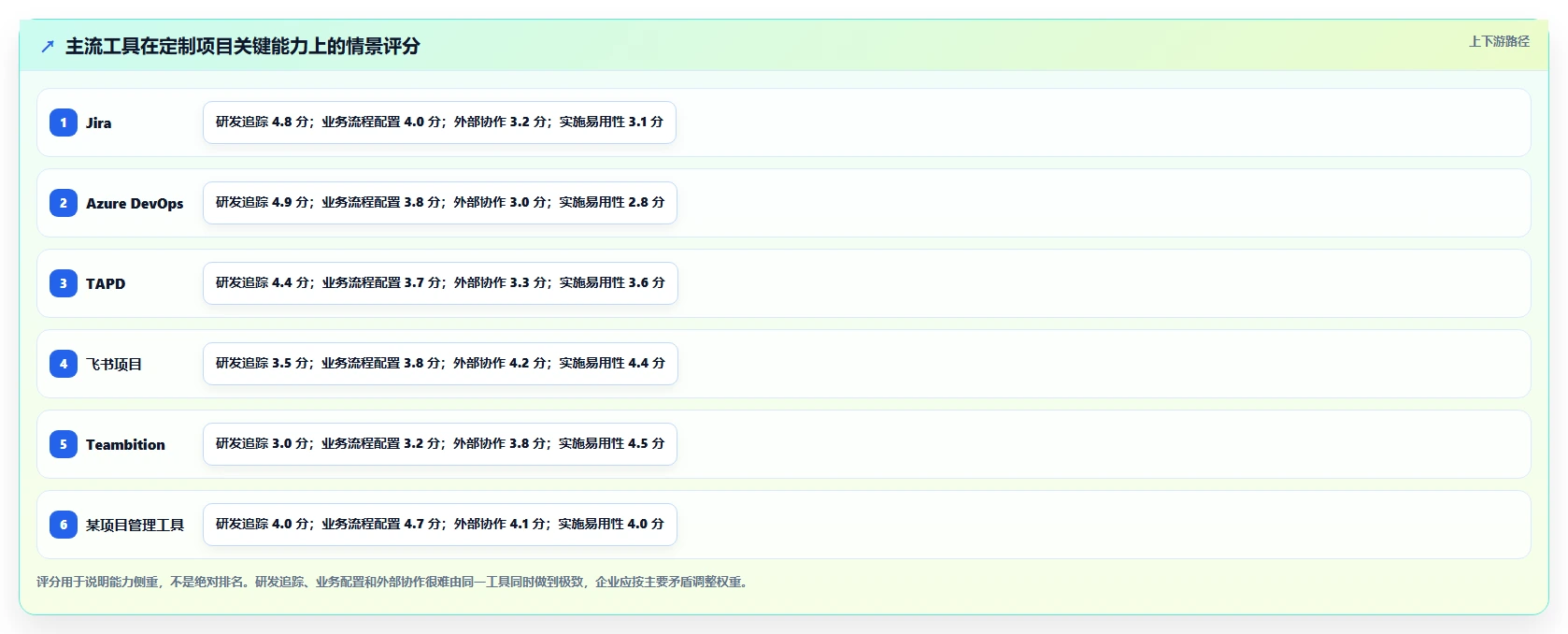Click the number 2 badge for Azure DevOps
This screenshot has width=1568, height=634.
pyautogui.click(x=64, y=203)
